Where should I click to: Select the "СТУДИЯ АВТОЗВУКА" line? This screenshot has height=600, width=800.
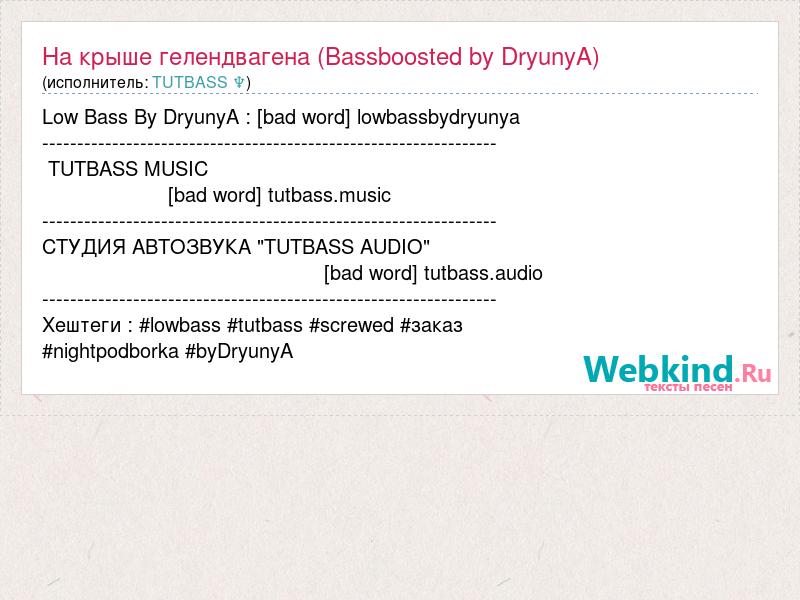click(236, 247)
